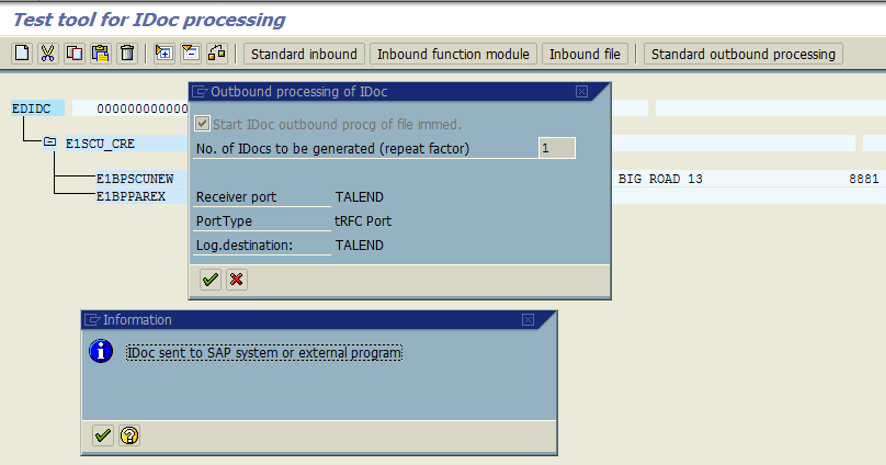The height and width of the screenshot is (465, 886).
Task: Click the hierarchy level toolbar icon
Action: coord(217,54)
